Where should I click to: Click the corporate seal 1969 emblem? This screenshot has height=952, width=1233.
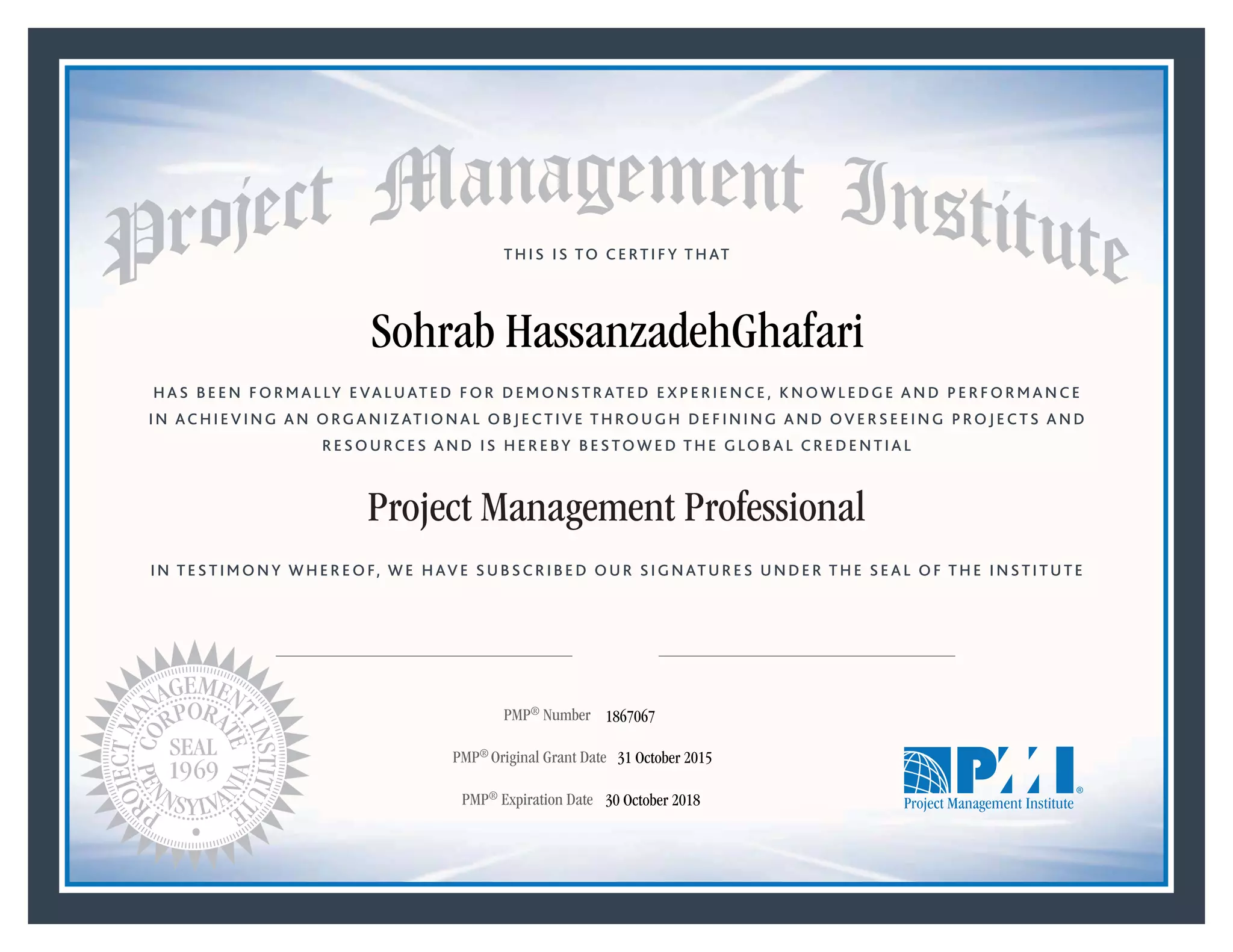pyautogui.click(x=194, y=755)
